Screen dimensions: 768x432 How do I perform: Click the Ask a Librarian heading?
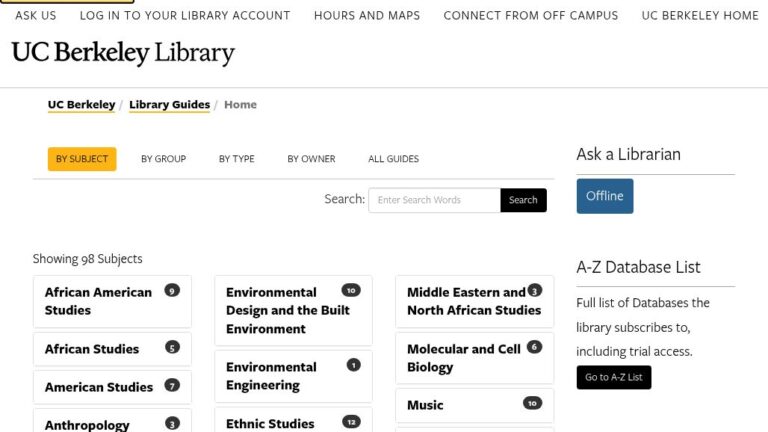(628, 154)
